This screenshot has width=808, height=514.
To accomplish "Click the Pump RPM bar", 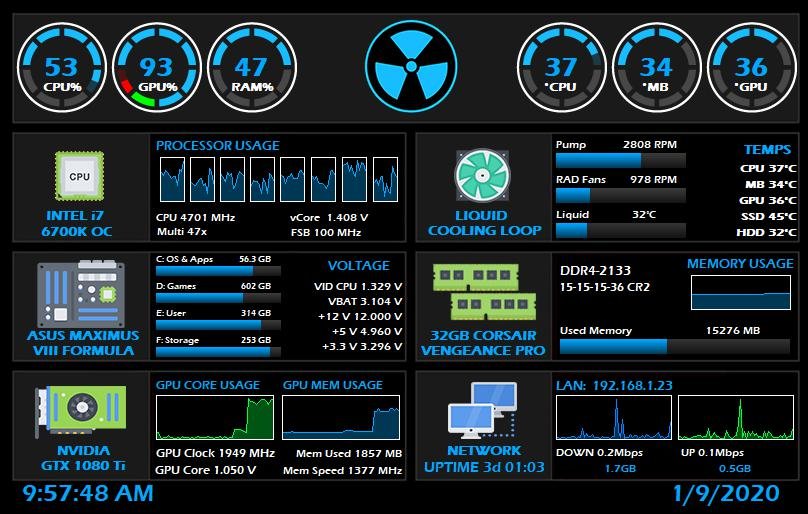I will point(620,160).
